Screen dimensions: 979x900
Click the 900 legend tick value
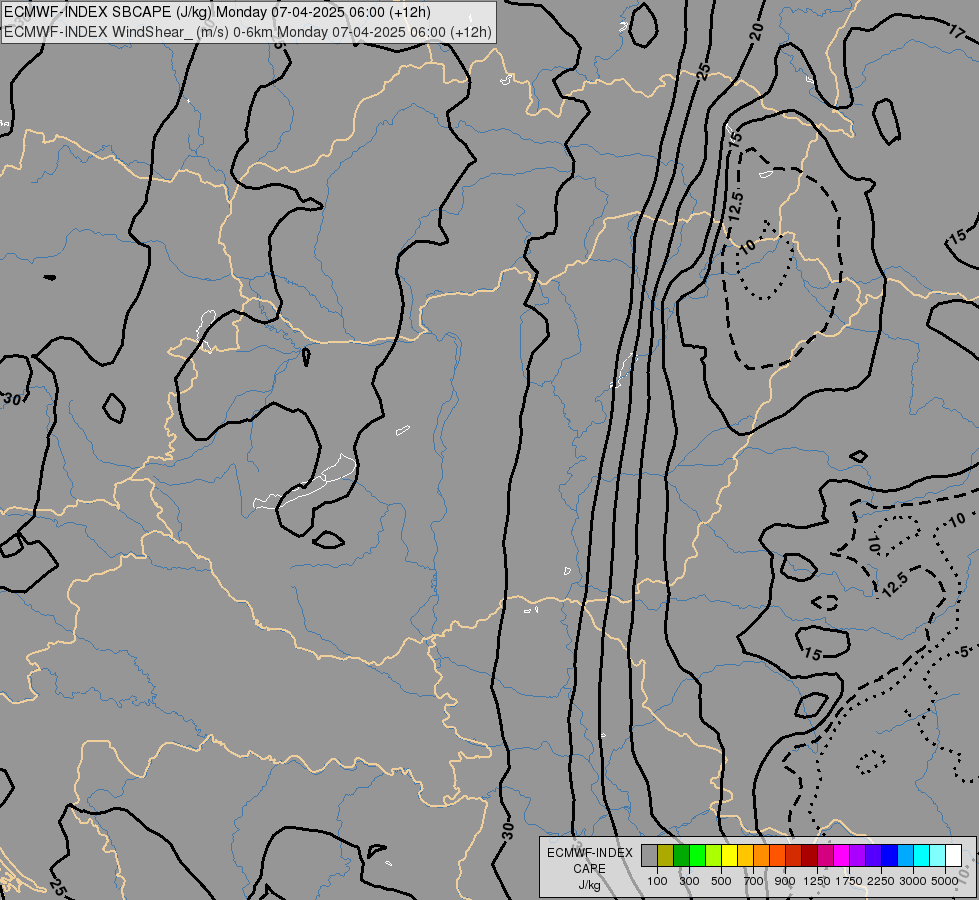click(785, 881)
